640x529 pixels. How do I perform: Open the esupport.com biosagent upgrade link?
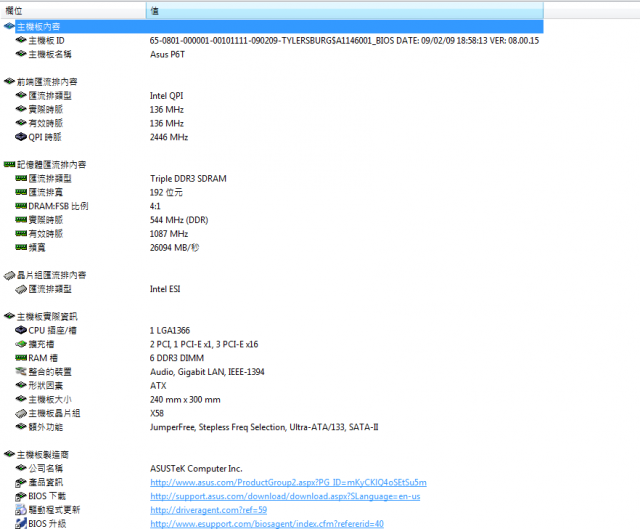[x=267, y=524]
